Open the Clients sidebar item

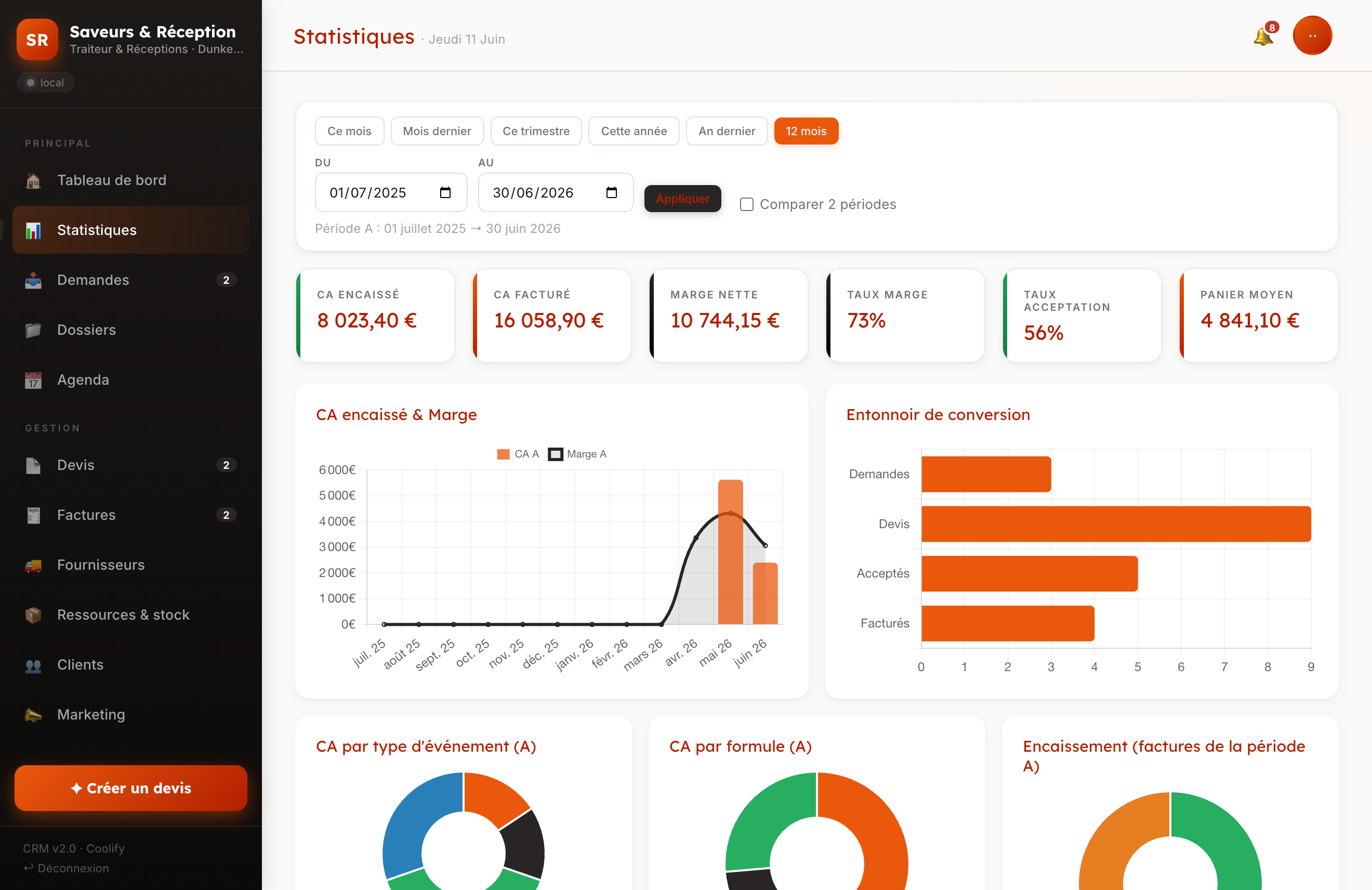pyautogui.click(x=131, y=665)
